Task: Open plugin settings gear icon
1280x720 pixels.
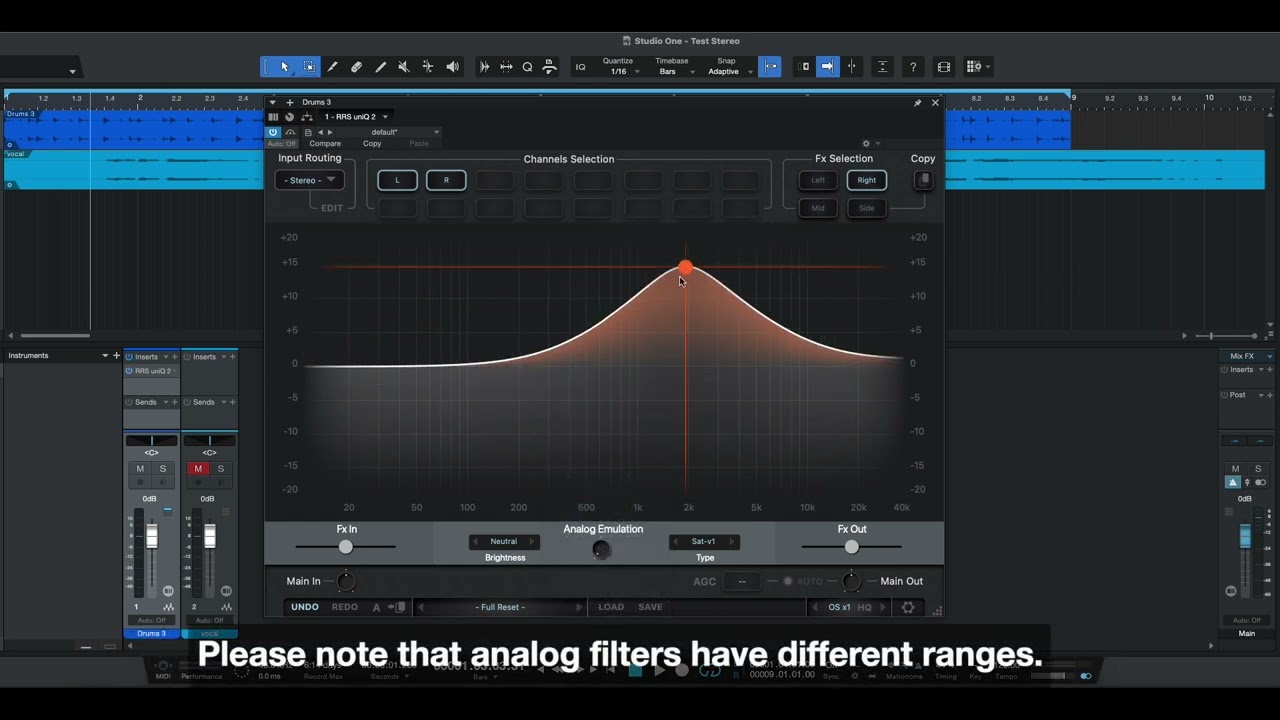Action: click(908, 607)
